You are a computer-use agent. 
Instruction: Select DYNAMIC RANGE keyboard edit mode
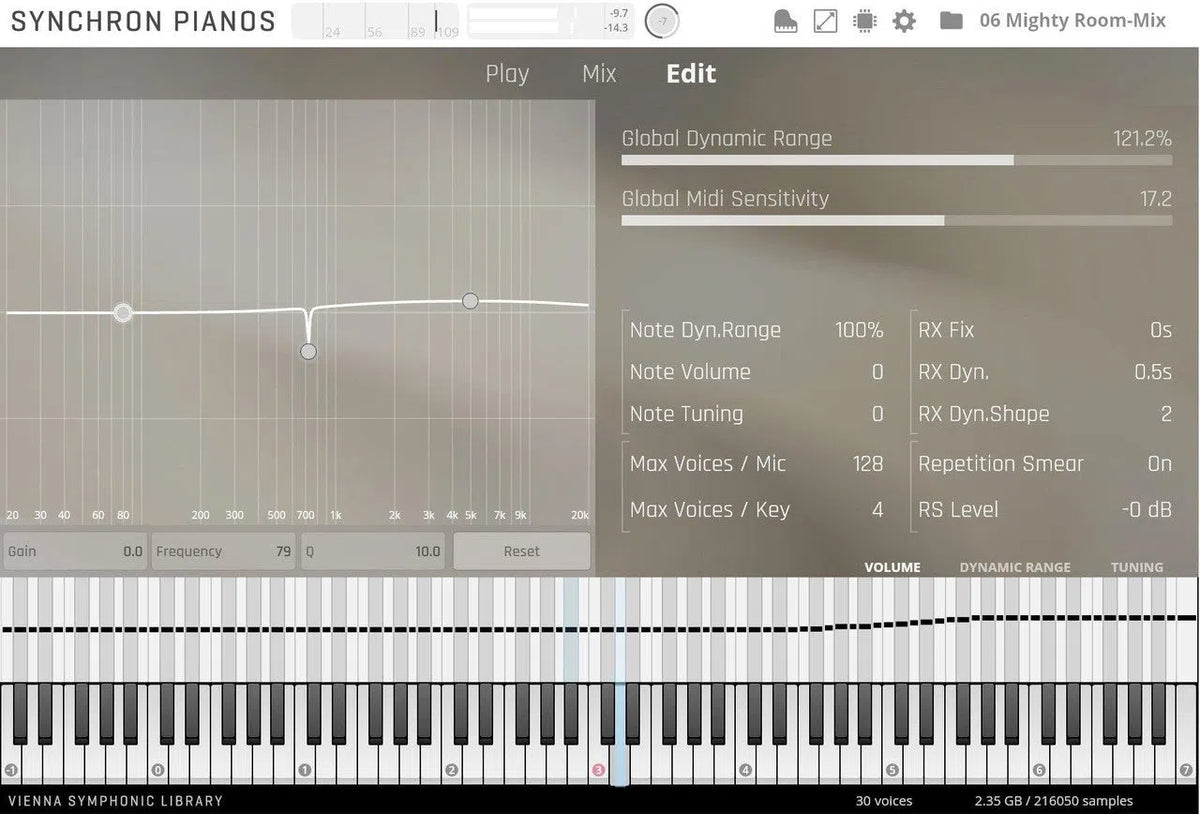click(1014, 567)
